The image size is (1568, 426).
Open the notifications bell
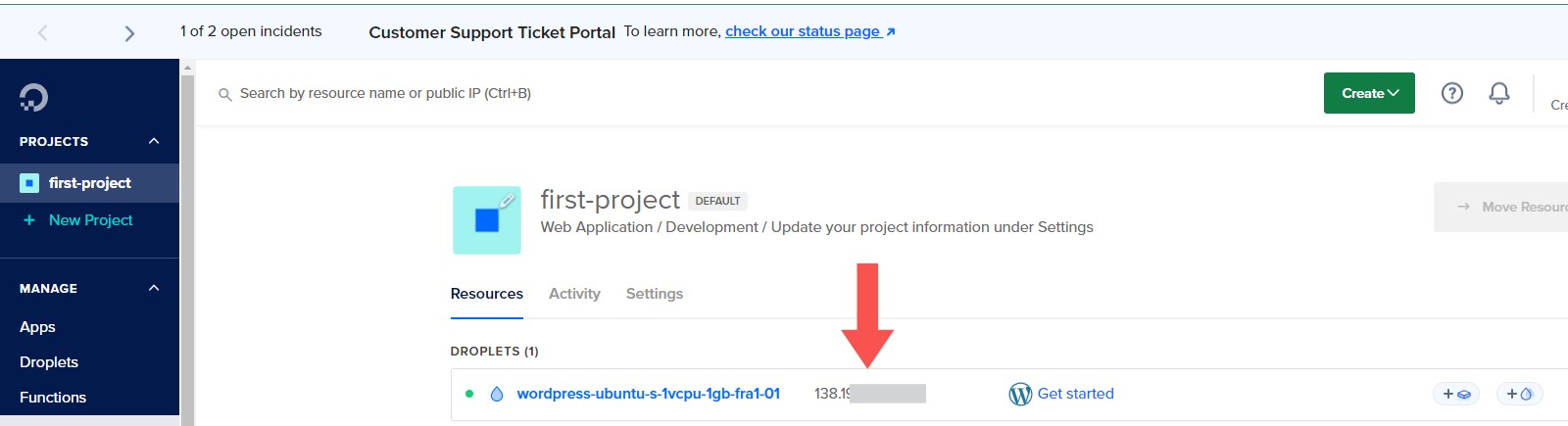(1499, 93)
